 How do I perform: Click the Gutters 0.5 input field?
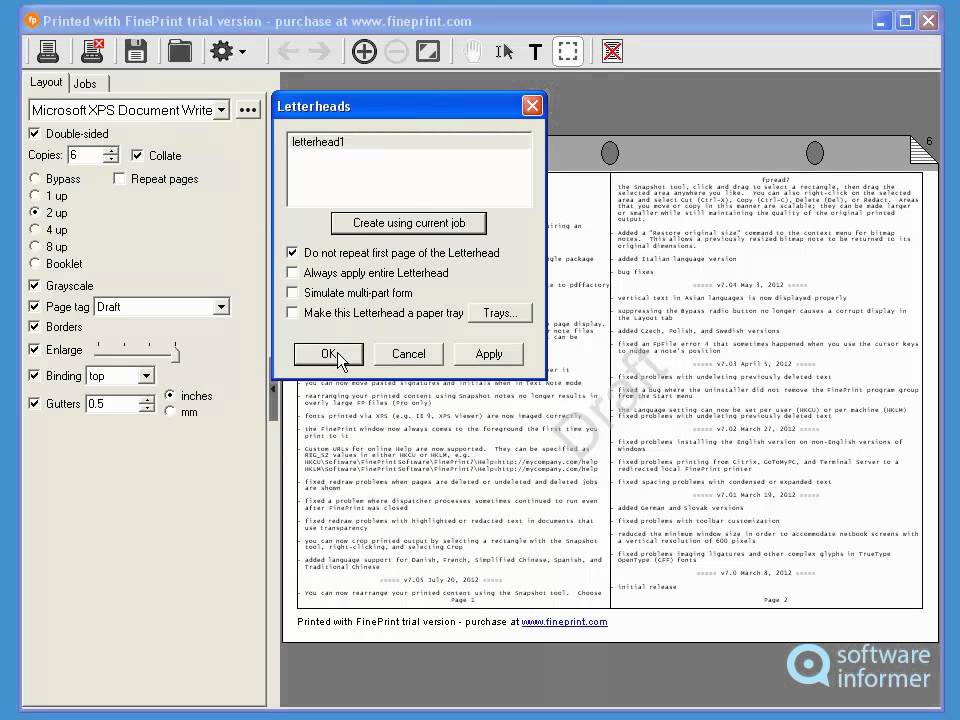tap(112, 403)
